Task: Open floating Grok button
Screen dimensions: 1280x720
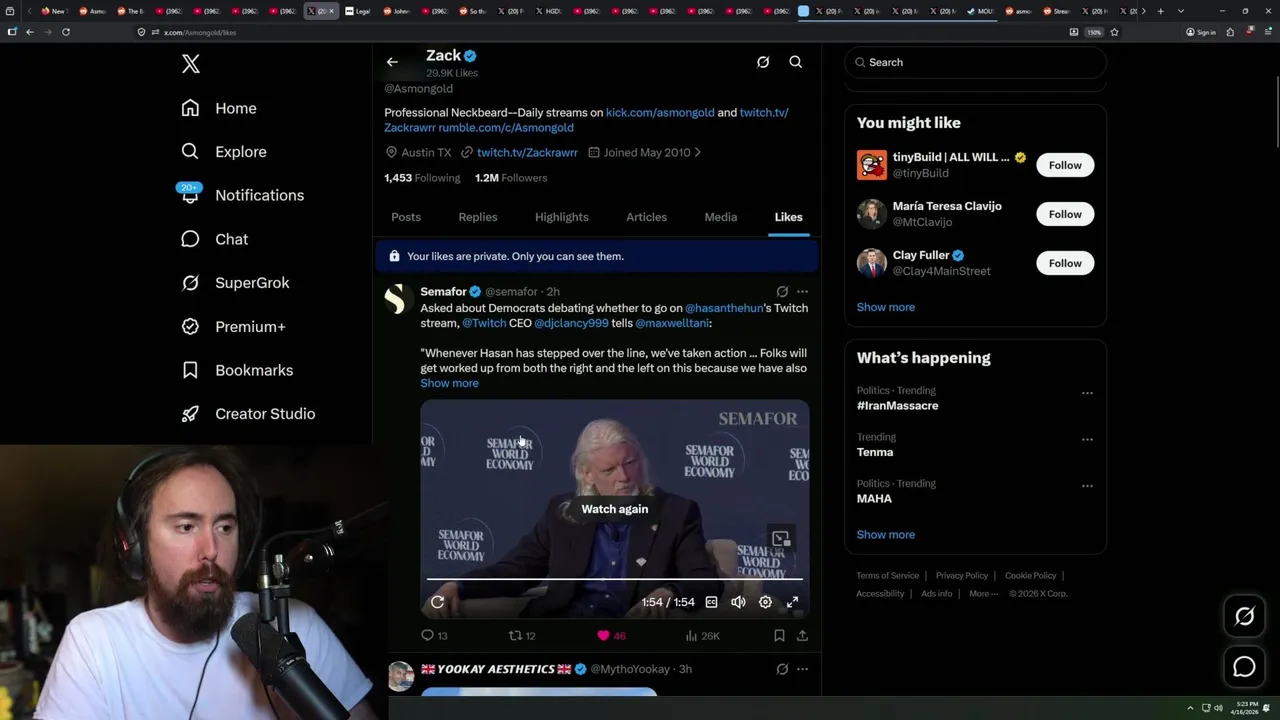Action: click(1245, 617)
